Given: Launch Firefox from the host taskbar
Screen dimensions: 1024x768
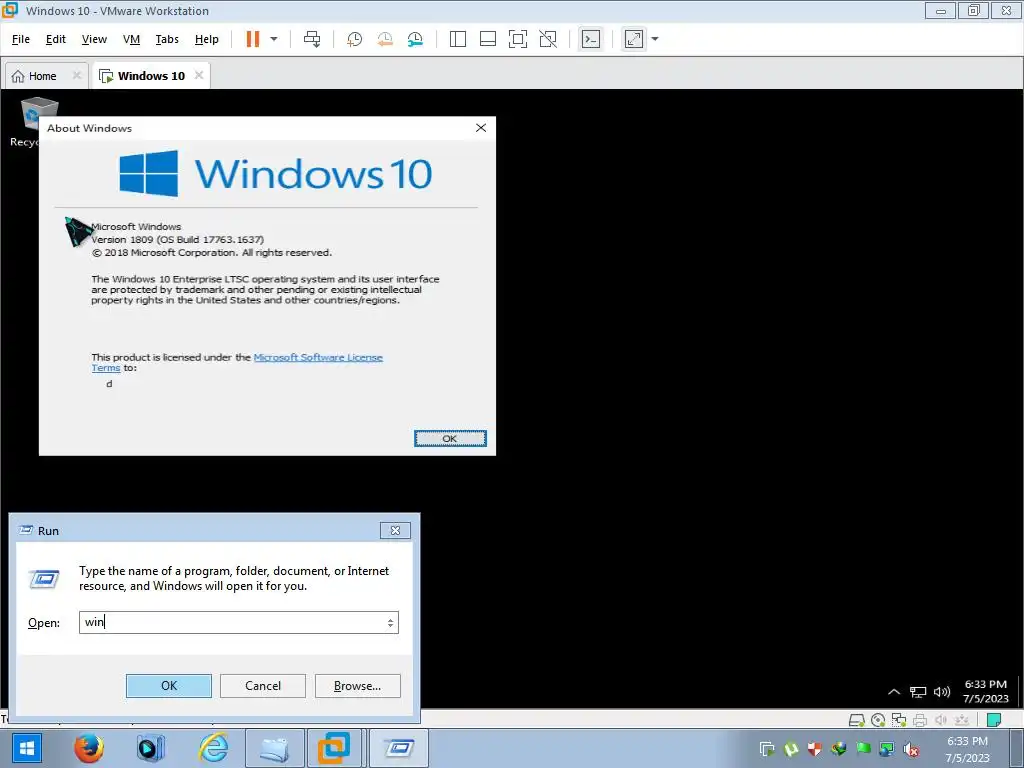Looking at the screenshot, I should coord(89,748).
